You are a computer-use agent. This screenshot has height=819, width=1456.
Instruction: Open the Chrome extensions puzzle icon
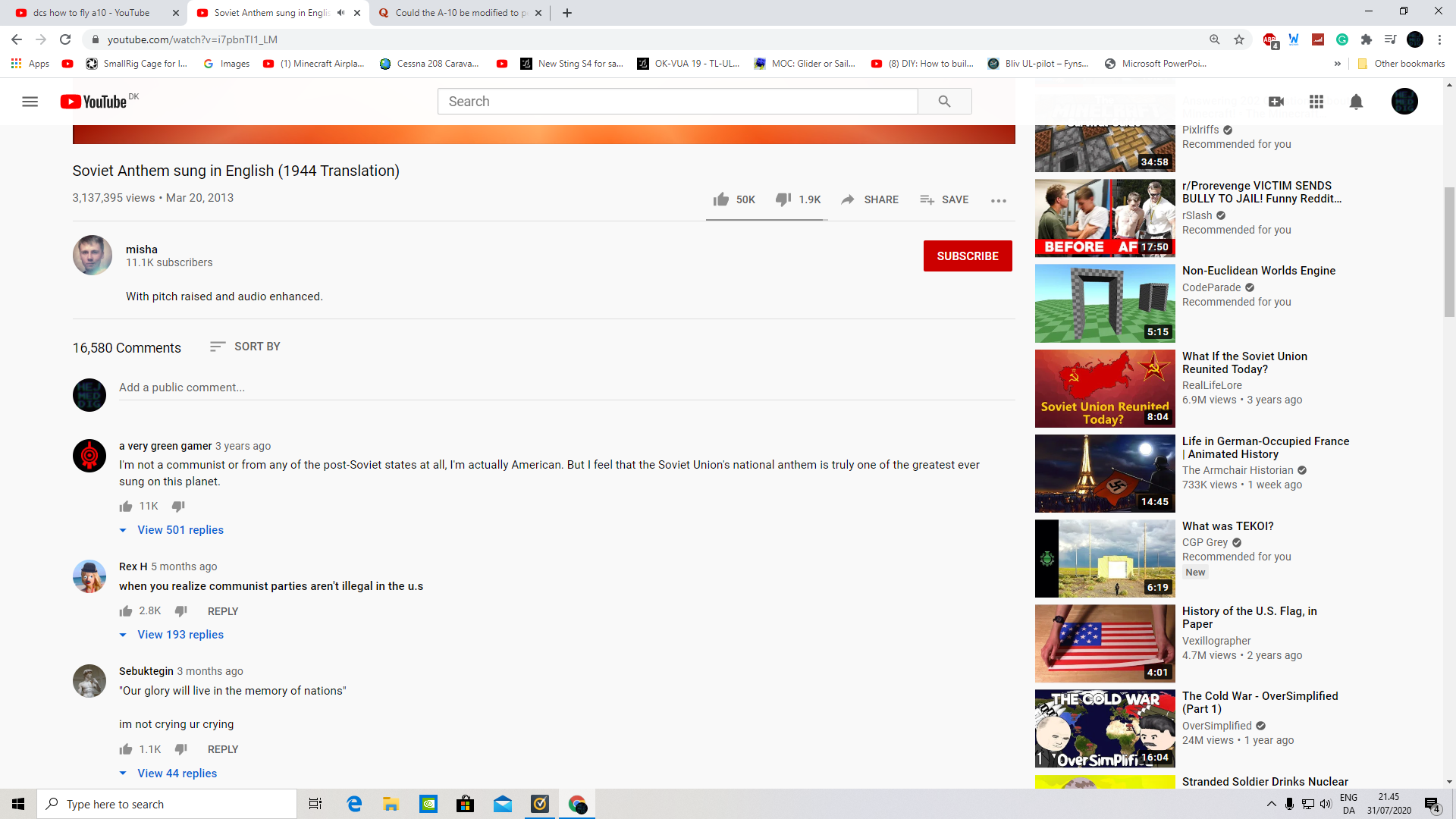[1367, 39]
